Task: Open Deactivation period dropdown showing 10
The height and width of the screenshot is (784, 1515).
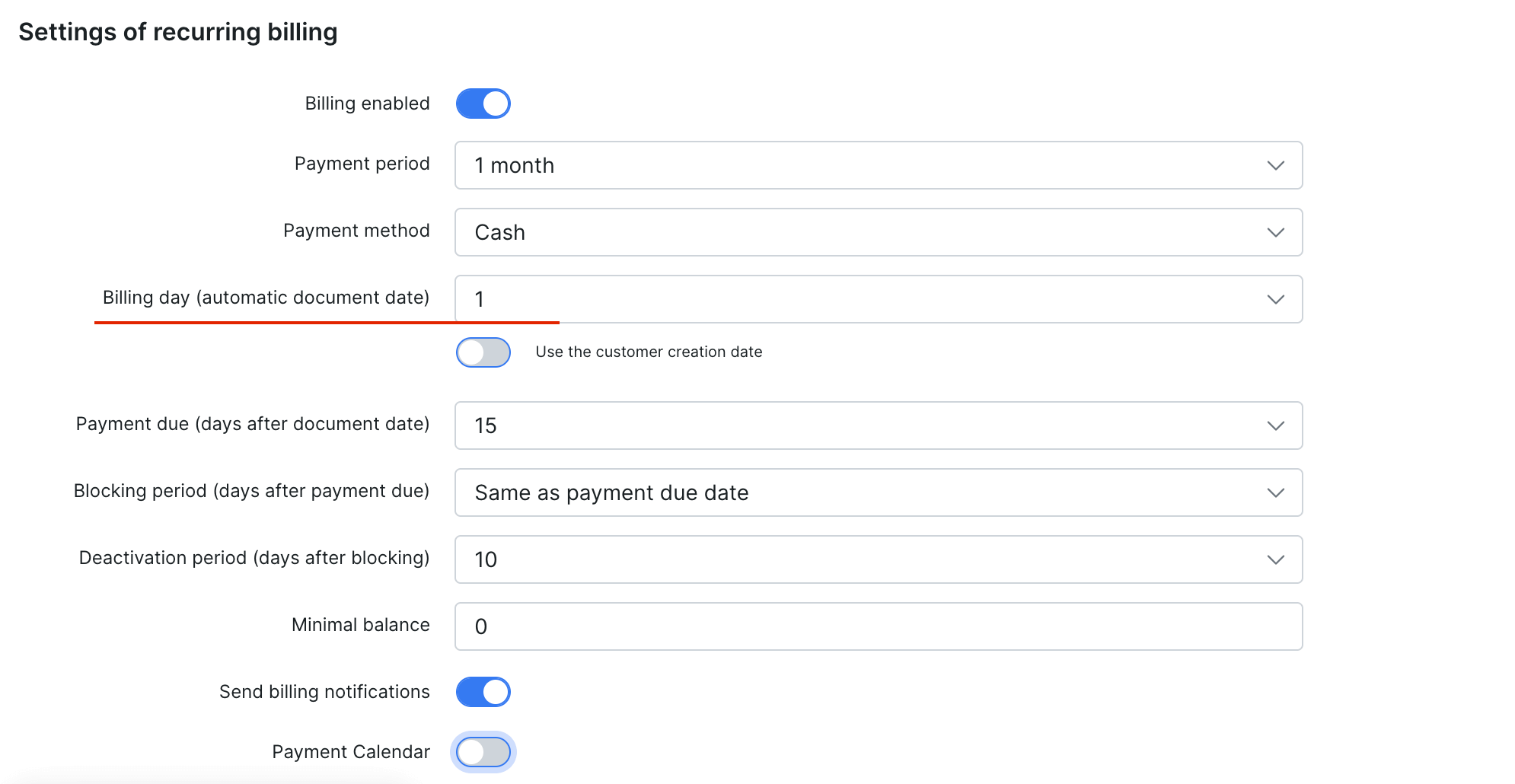Action: pos(879,559)
